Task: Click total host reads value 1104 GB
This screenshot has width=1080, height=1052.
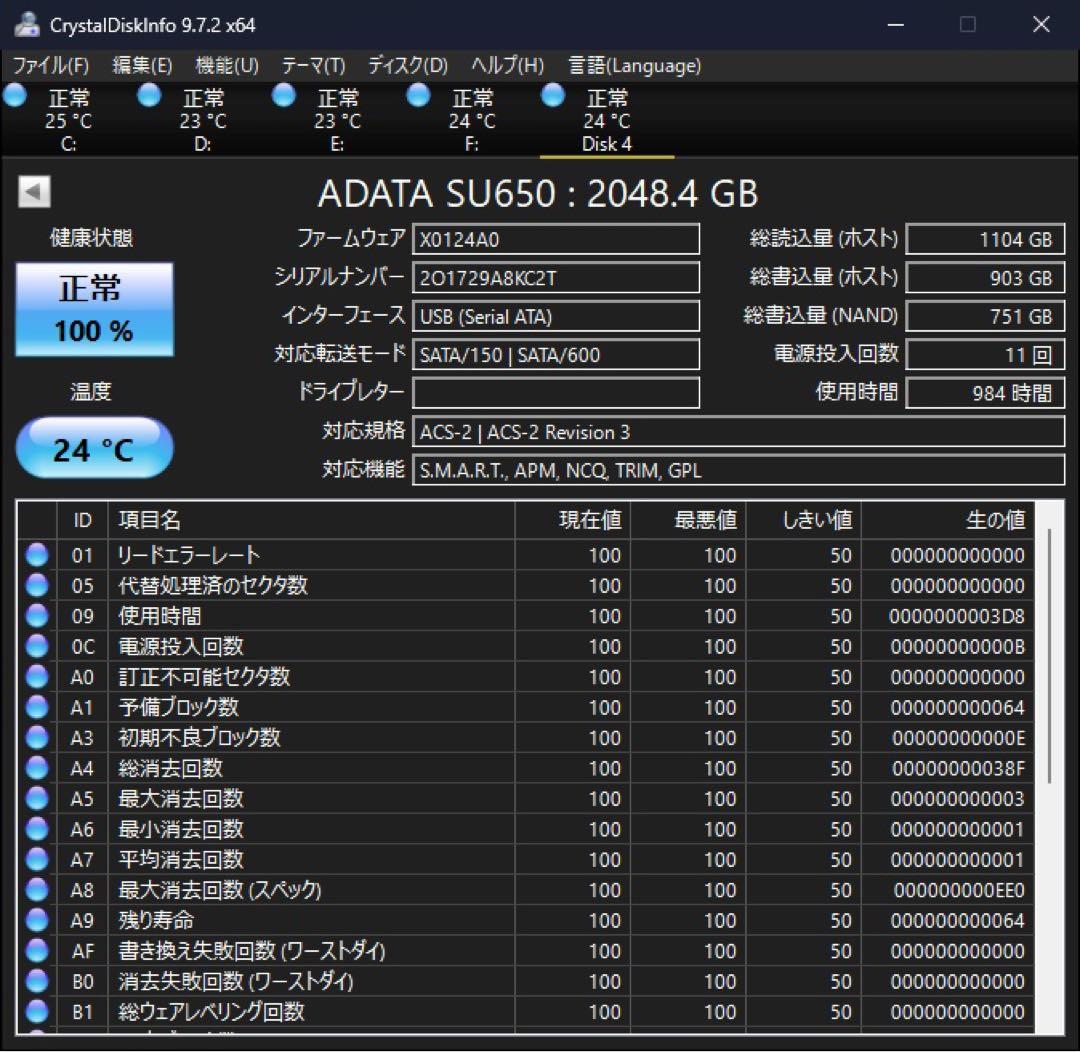Action: point(985,239)
